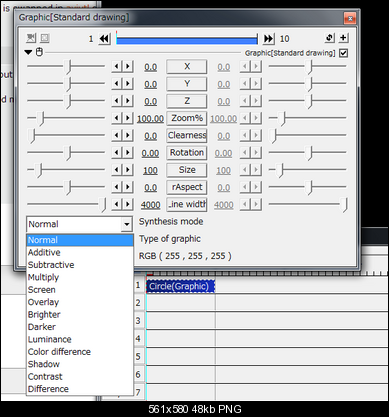Open the Synthesis mode dropdown arrow
Viewport: 389px width, 417px height.
pyautogui.click(x=126, y=224)
